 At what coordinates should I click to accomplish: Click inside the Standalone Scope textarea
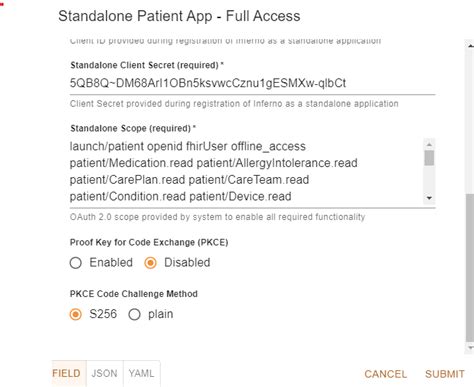pos(246,171)
